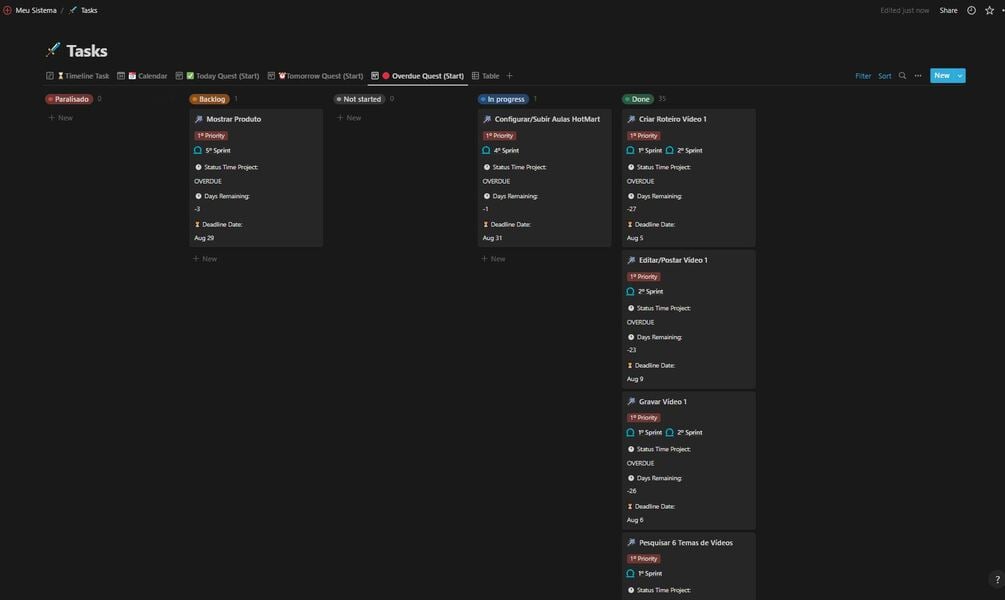1005x600 pixels.
Task: Open Meu Sistema breadcrumb link
Action: pyautogui.click(x=35, y=10)
